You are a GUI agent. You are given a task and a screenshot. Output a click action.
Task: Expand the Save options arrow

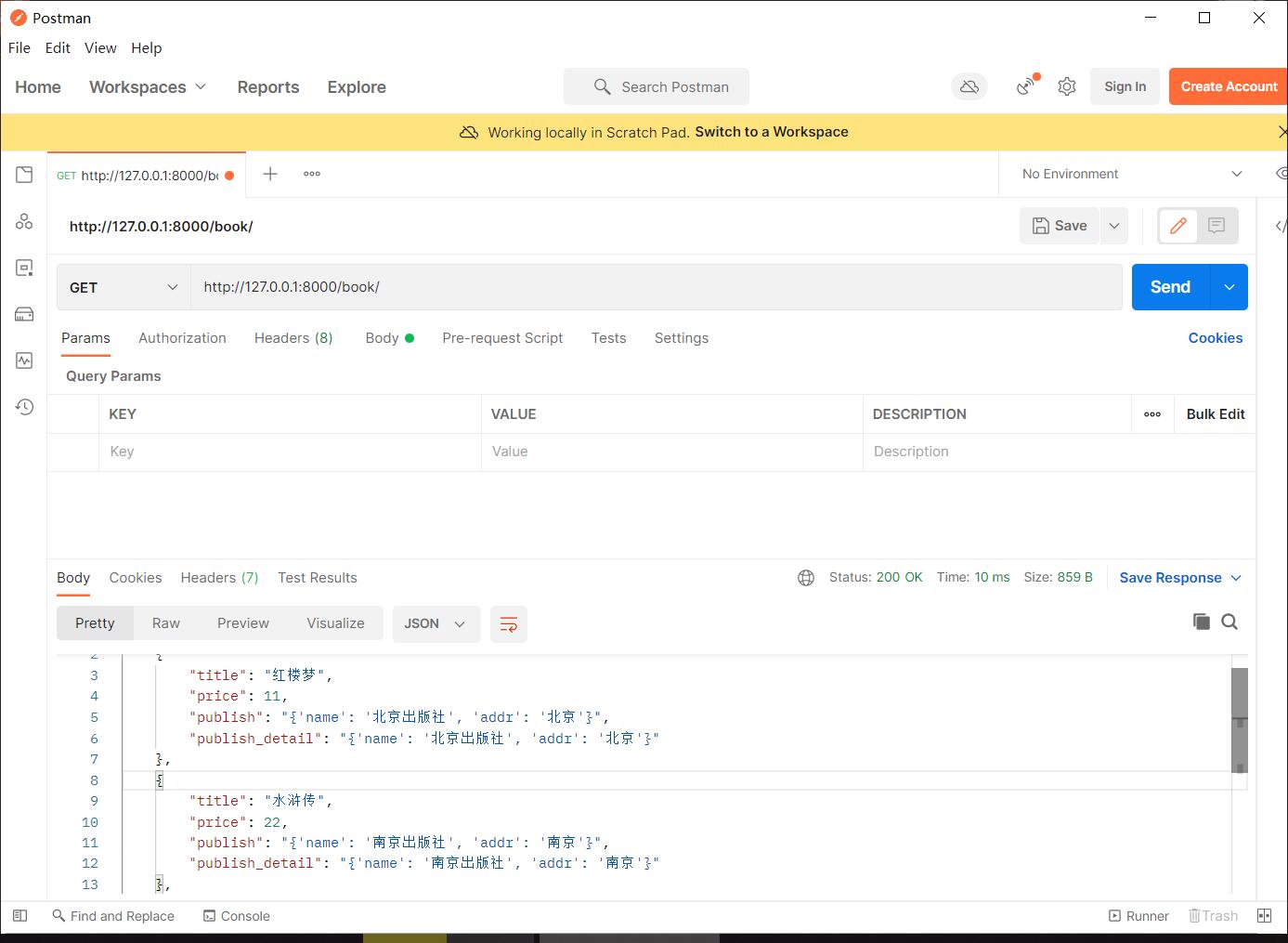1114,226
